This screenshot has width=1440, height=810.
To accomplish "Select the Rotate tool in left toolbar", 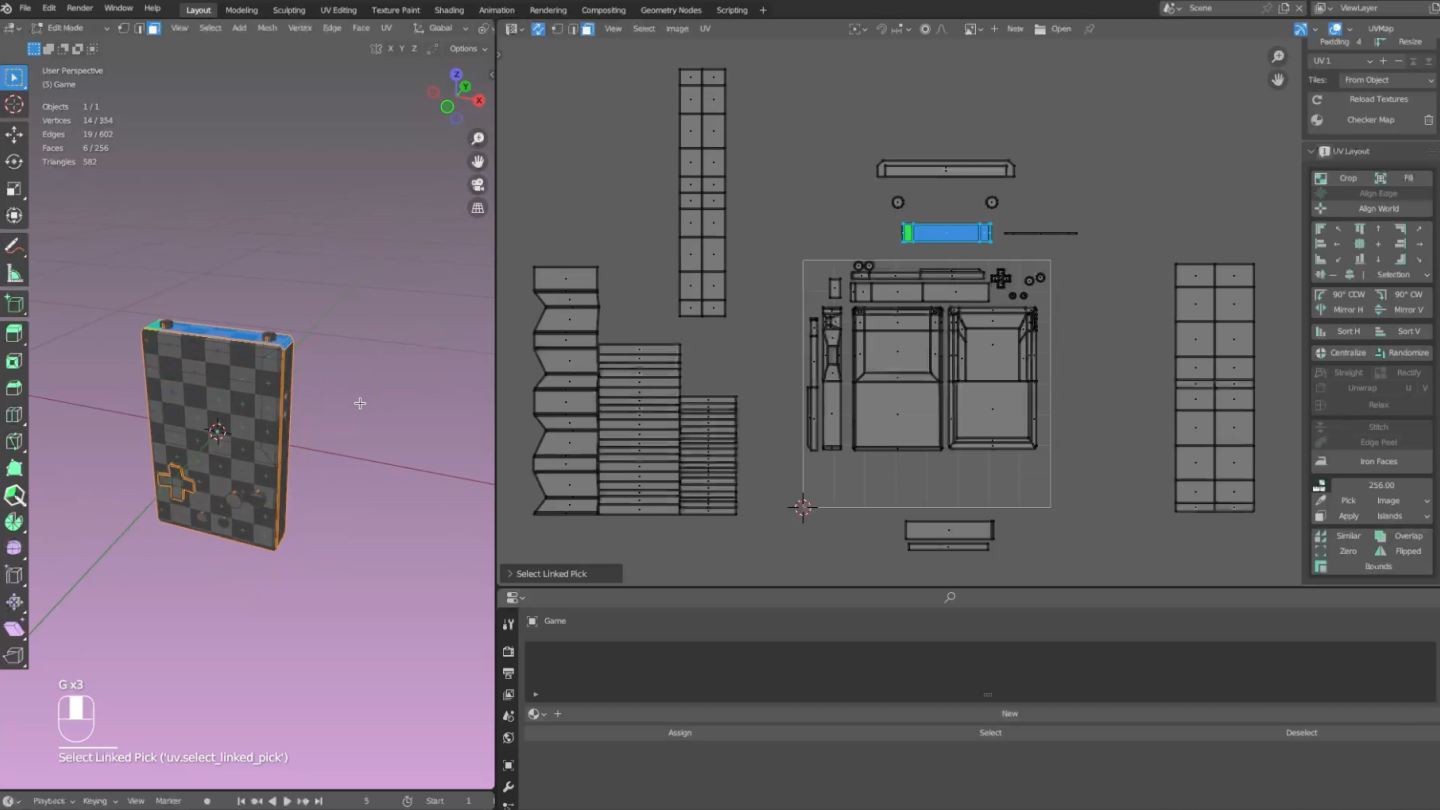I will click(14, 161).
